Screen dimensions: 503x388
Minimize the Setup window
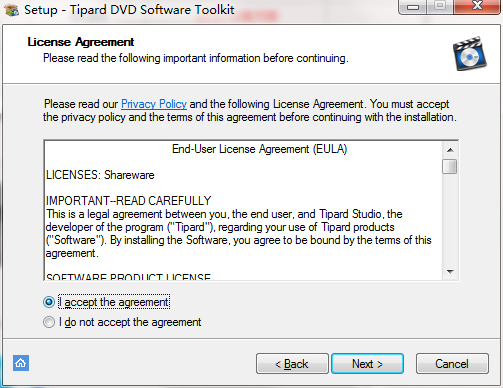pyautogui.click(x=413, y=7)
